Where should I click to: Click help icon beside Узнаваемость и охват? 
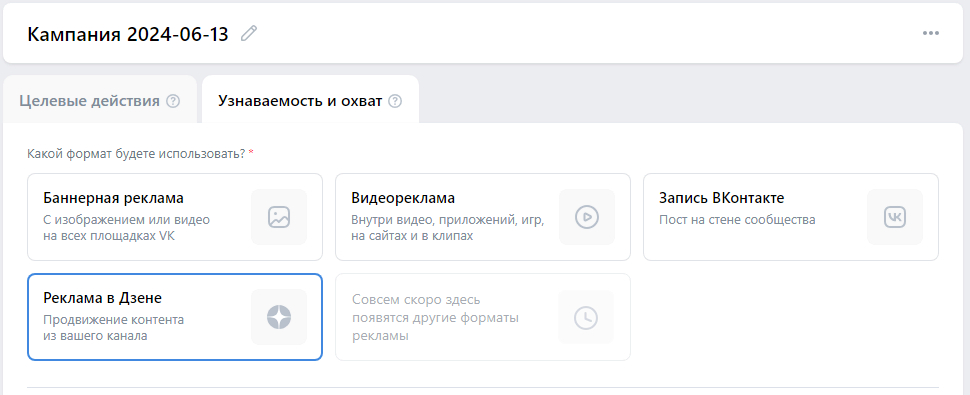click(x=395, y=101)
